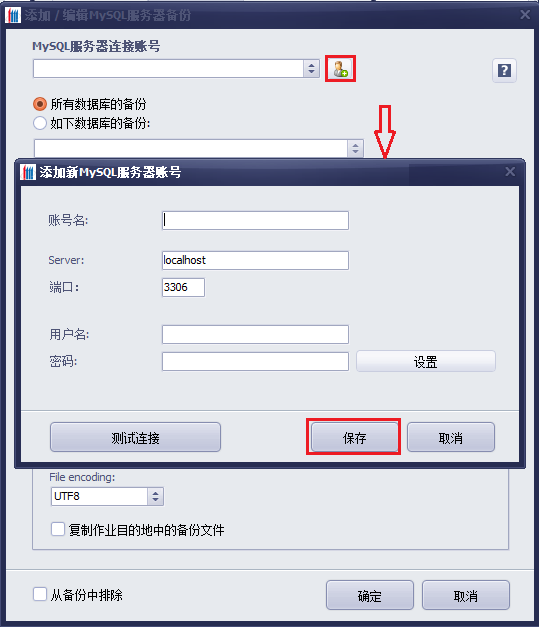Cancel the new MySQL account dialog

451,437
